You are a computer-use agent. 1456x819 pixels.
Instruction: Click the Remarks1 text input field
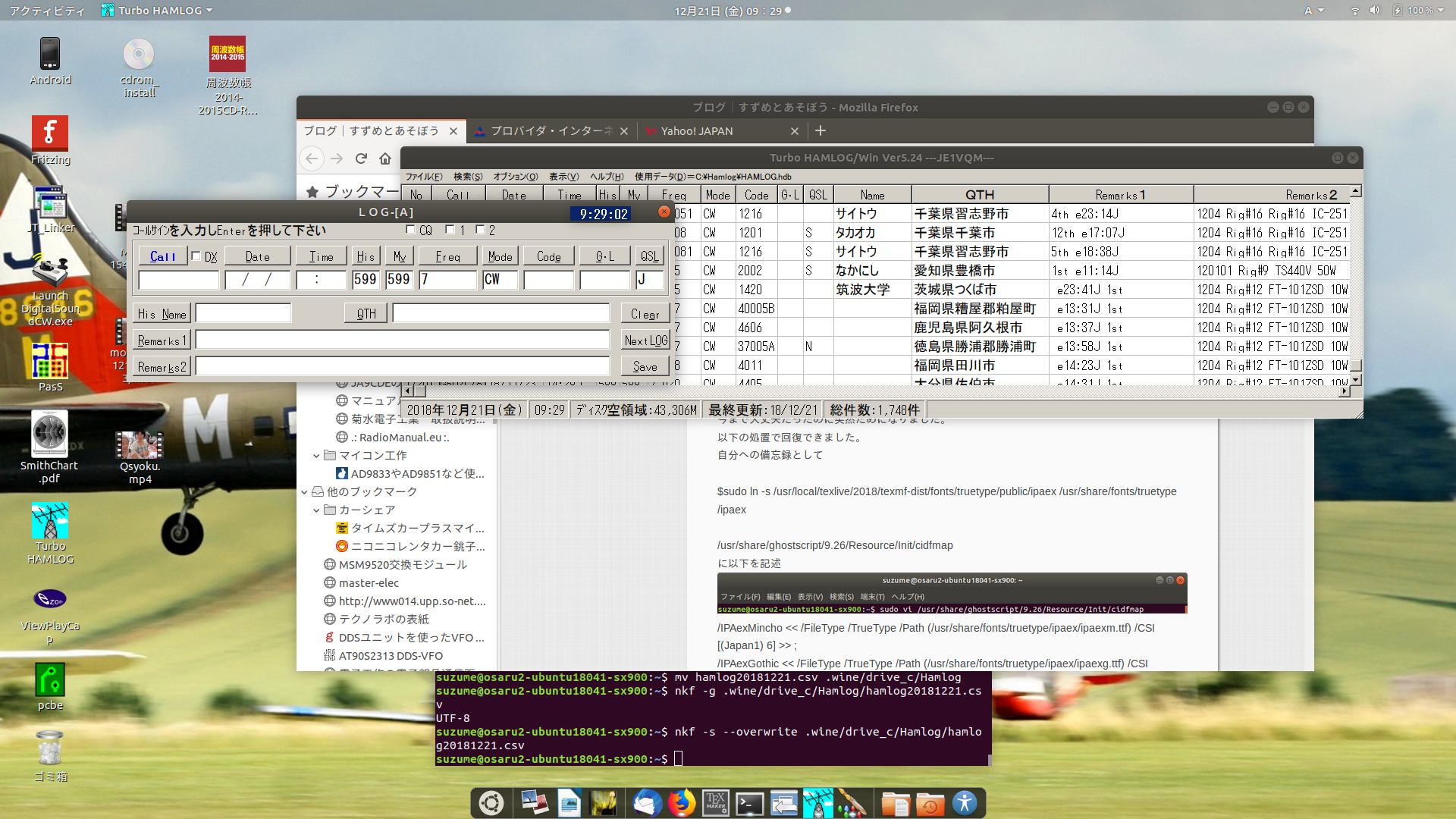point(403,340)
